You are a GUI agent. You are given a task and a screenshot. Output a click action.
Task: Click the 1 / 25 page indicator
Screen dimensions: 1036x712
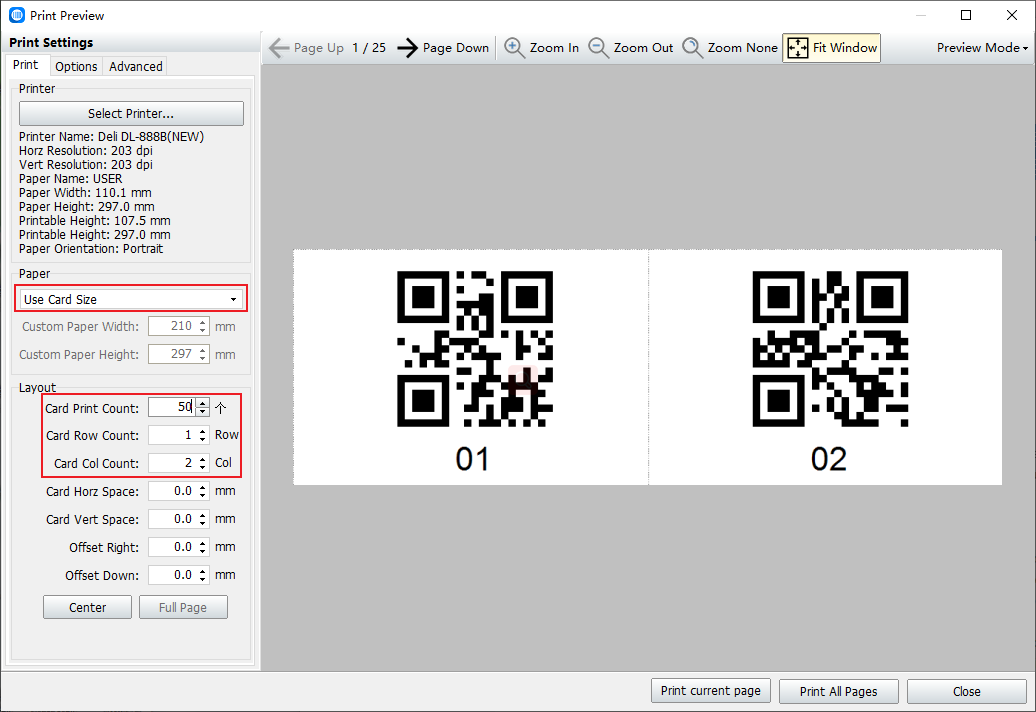(369, 48)
